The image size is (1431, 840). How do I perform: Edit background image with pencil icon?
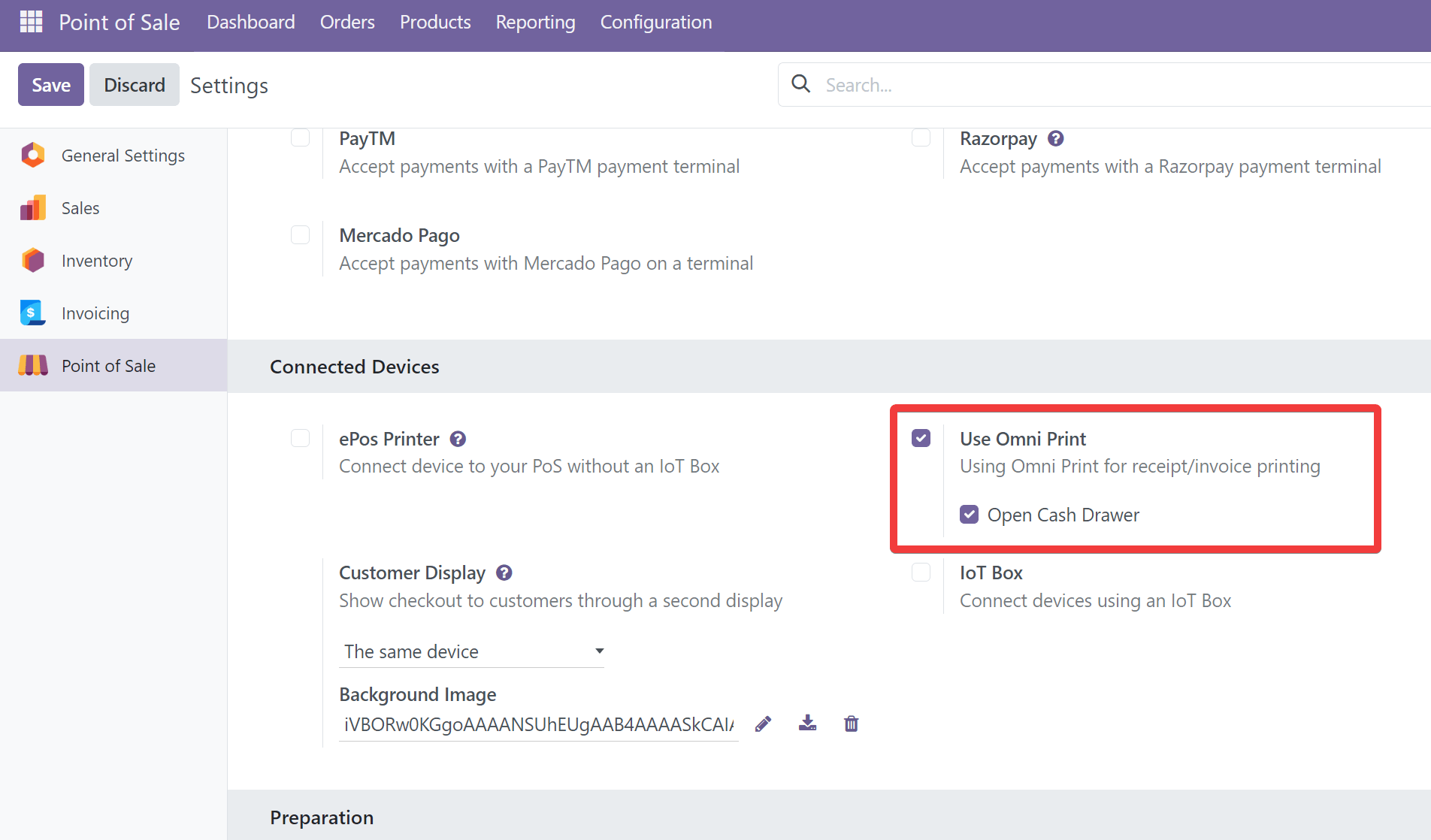[x=763, y=724]
